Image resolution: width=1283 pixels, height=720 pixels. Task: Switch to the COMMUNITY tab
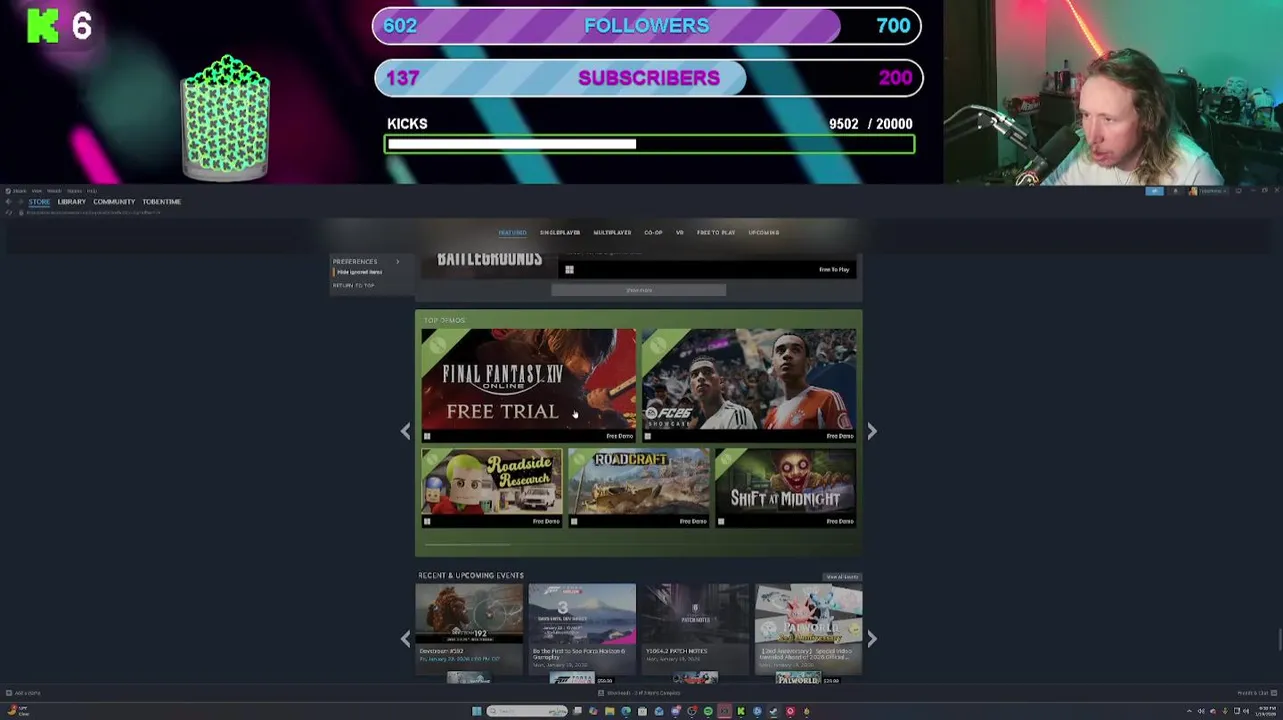(114, 201)
